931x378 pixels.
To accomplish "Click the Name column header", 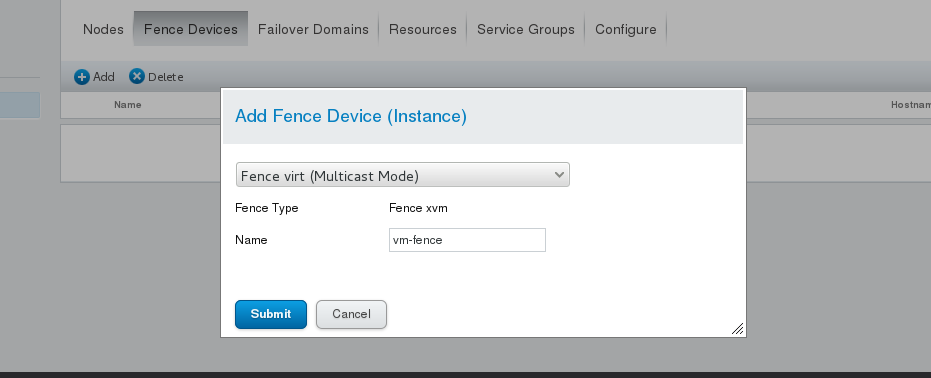I will pyautogui.click(x=128, y=104).
